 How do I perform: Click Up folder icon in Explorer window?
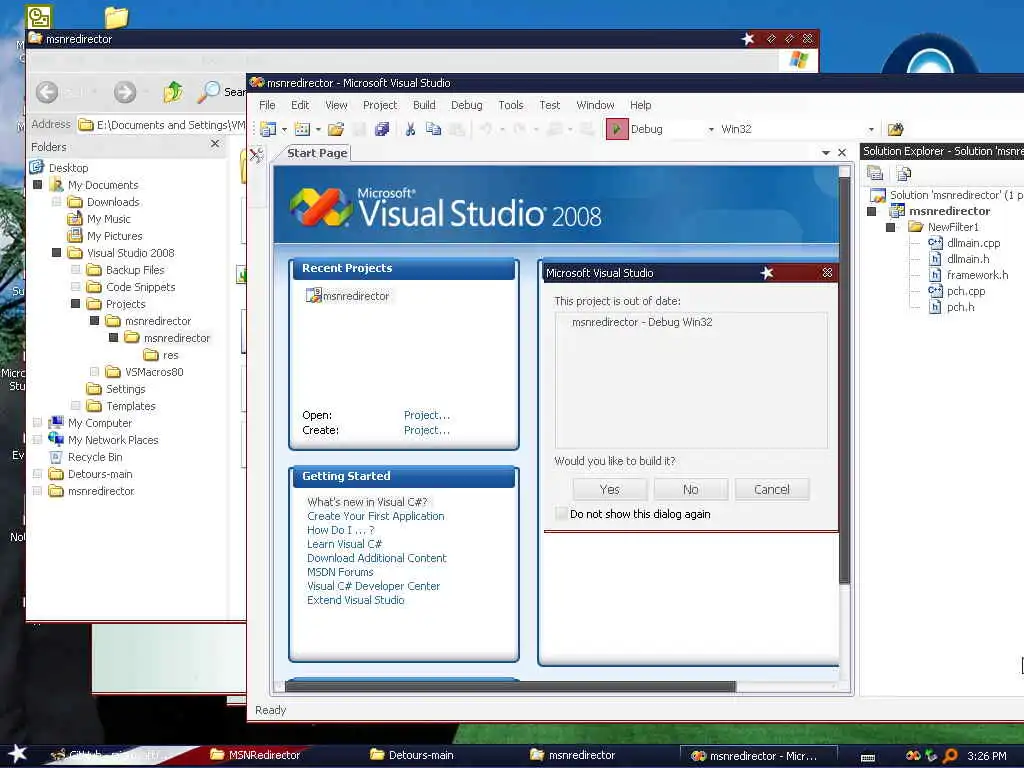tap(173, 92)
